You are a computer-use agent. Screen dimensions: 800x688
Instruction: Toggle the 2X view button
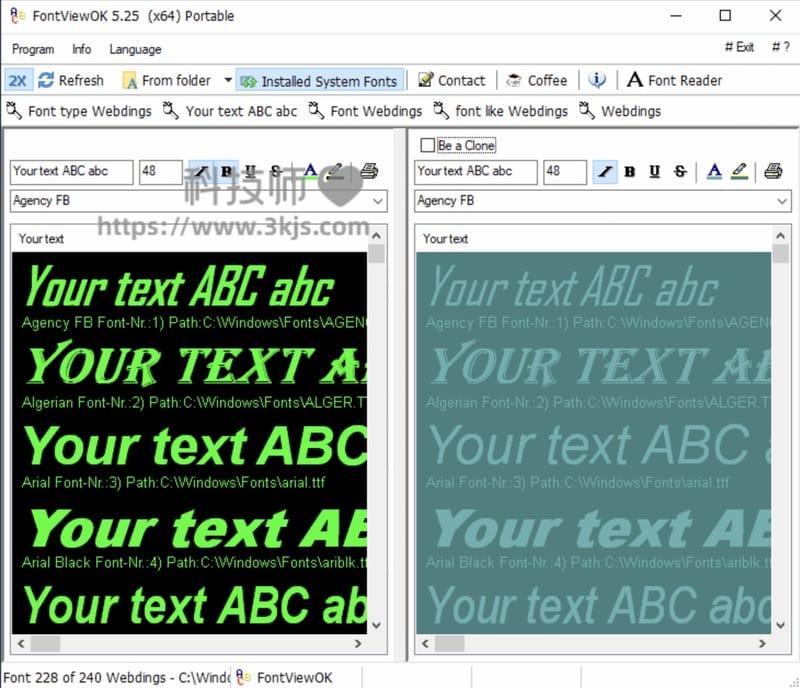tap(17, 81)
